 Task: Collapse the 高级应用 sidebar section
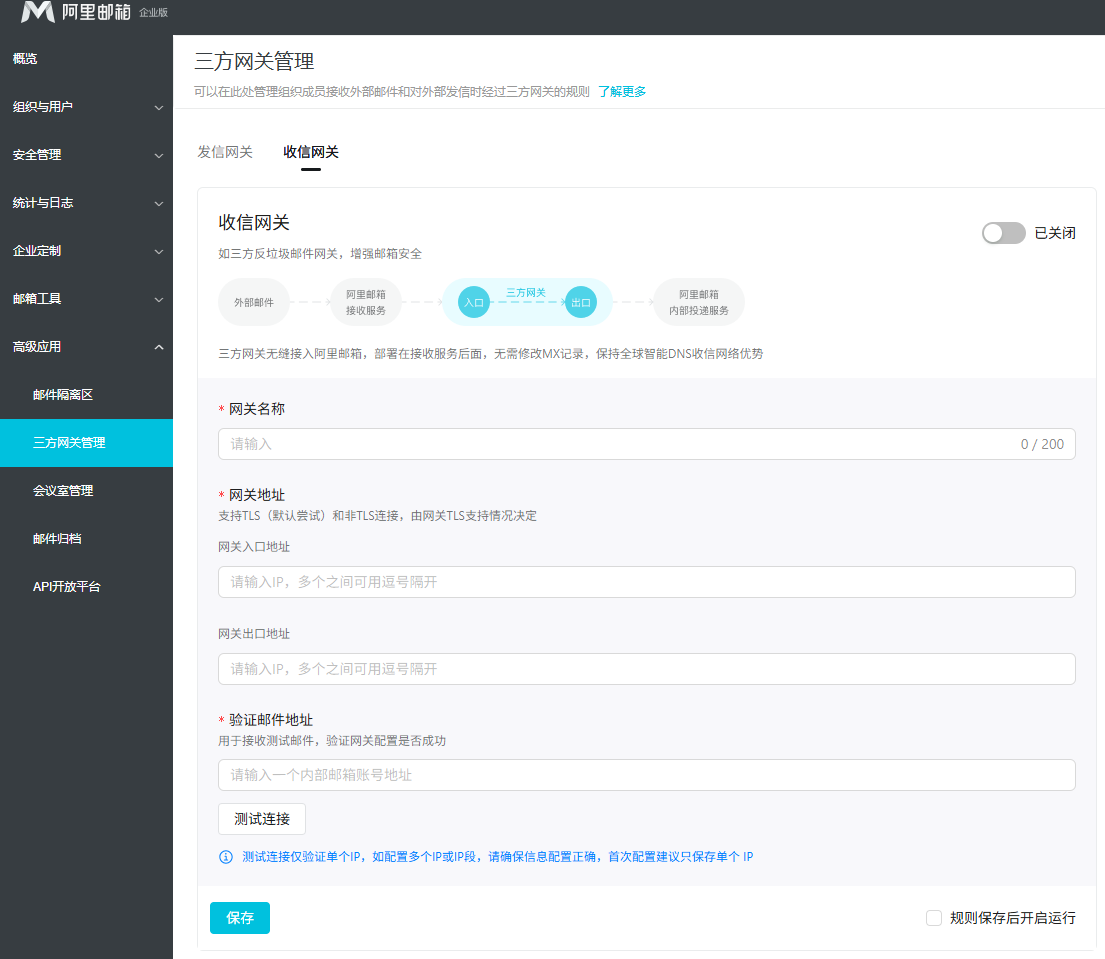86,347
